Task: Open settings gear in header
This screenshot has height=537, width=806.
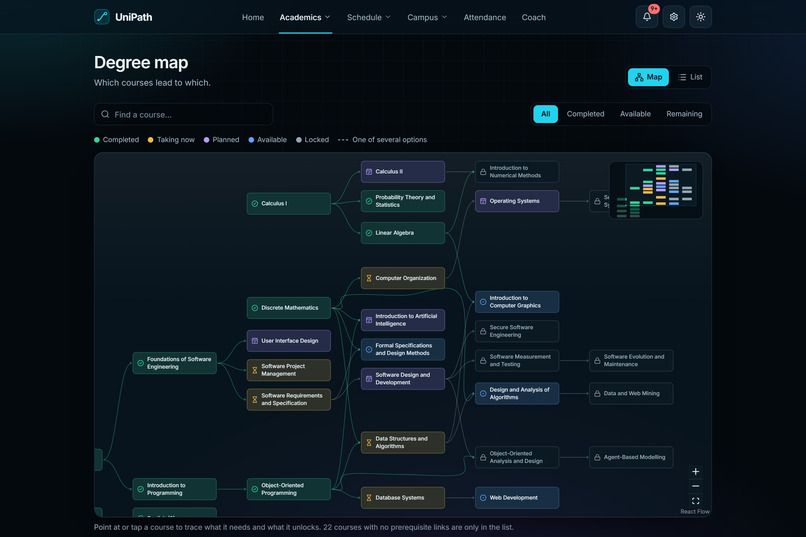Action: (x=673, y=17)
